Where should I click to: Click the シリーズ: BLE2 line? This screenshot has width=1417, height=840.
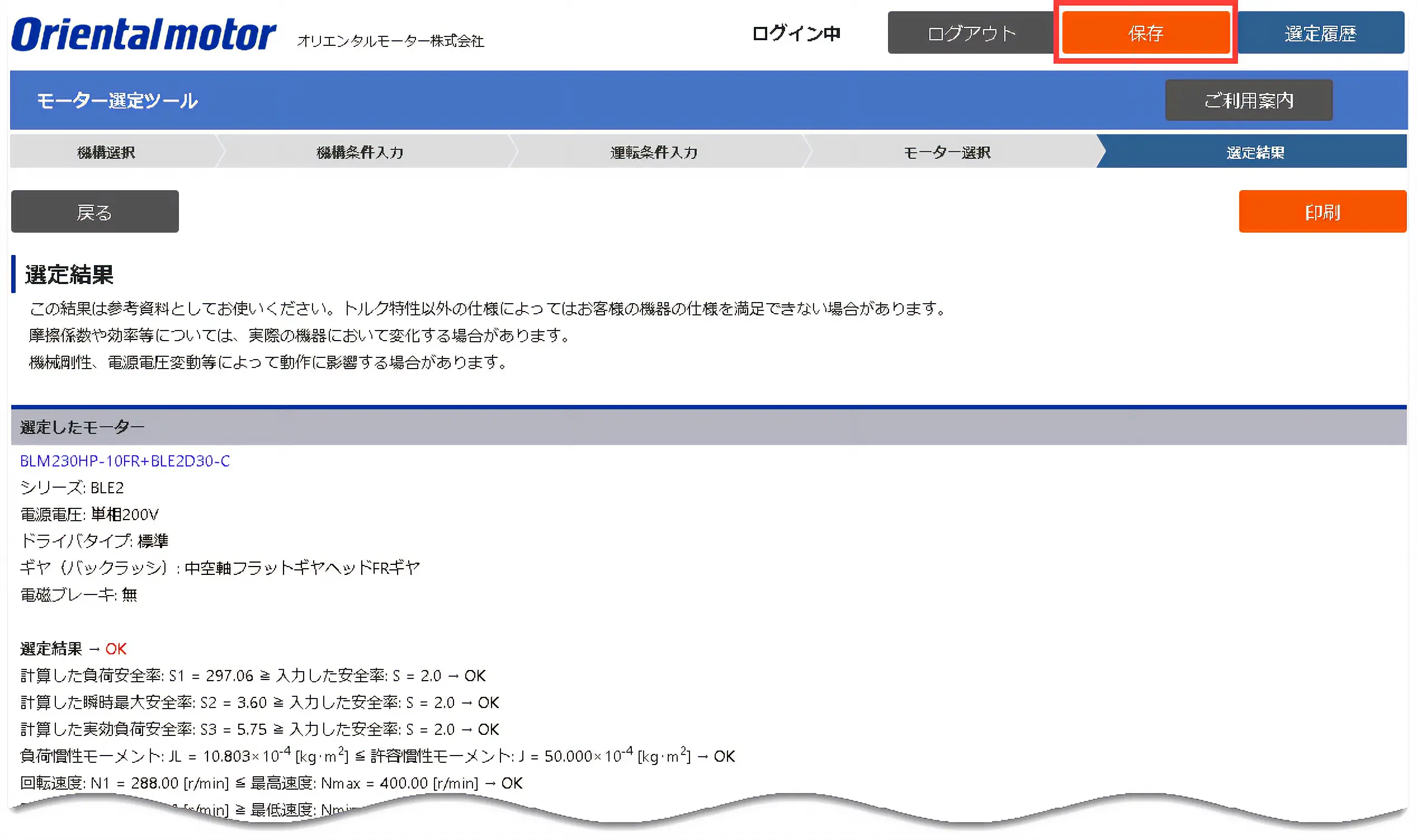click(x=72, y=488)
